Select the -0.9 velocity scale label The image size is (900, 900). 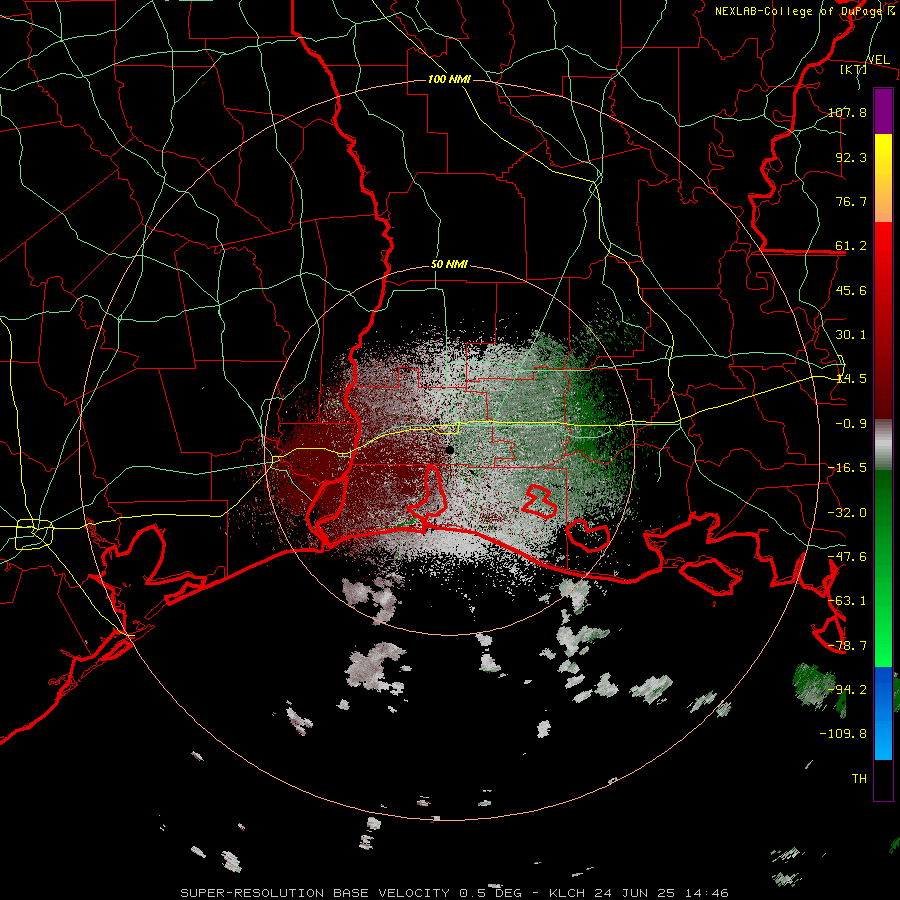[851, 424]
